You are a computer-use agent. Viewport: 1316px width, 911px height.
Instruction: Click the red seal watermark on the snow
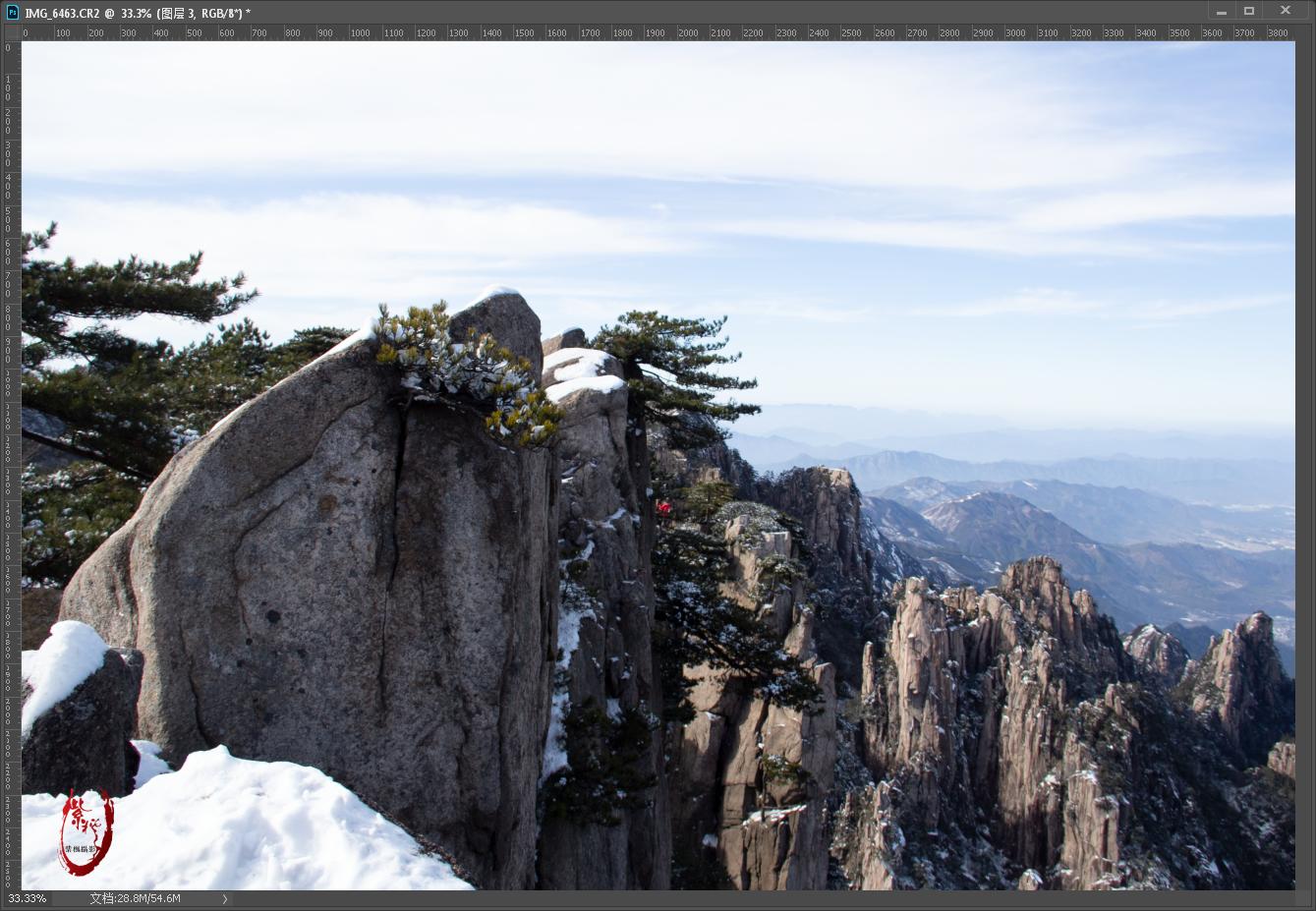86,832
